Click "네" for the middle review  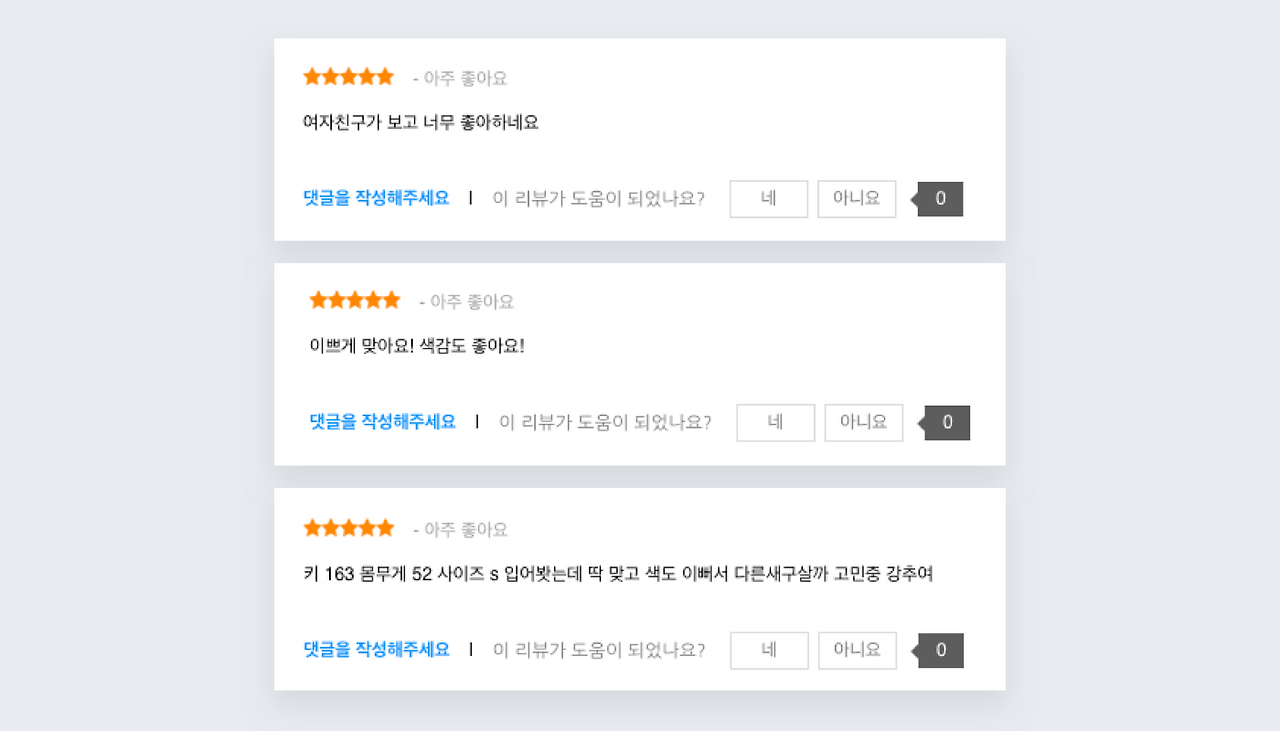coord(775,422)
